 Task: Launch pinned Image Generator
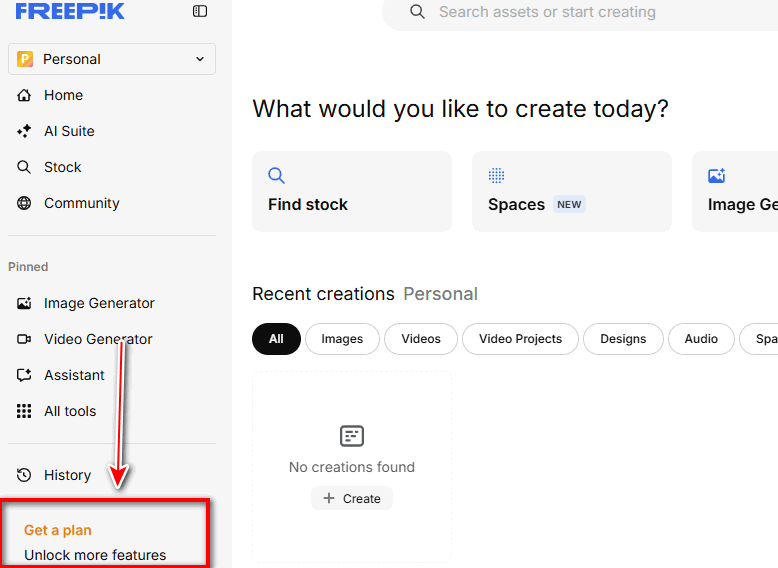pos(98,303)
